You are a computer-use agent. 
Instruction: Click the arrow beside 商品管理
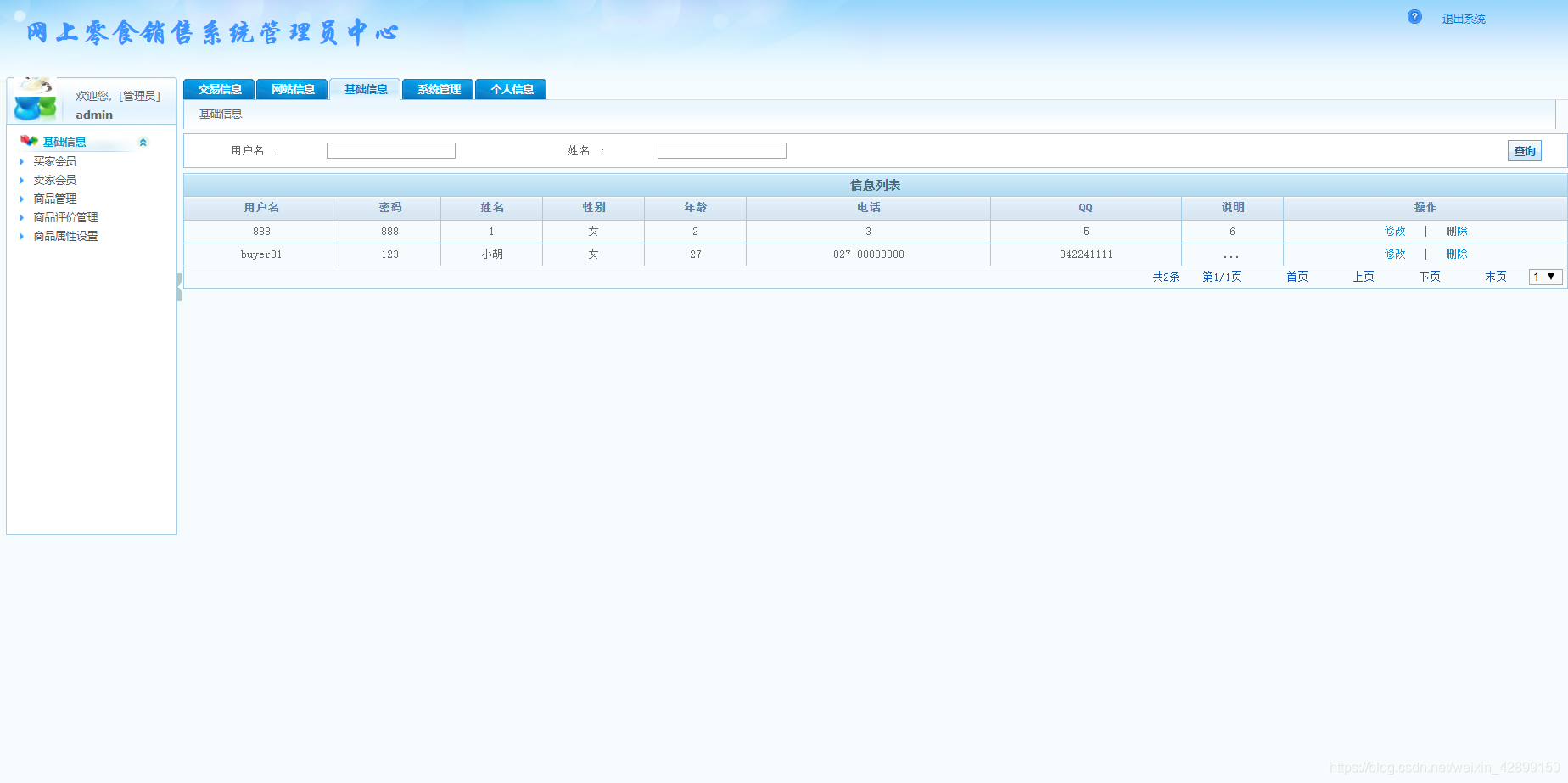pos(21,199)
